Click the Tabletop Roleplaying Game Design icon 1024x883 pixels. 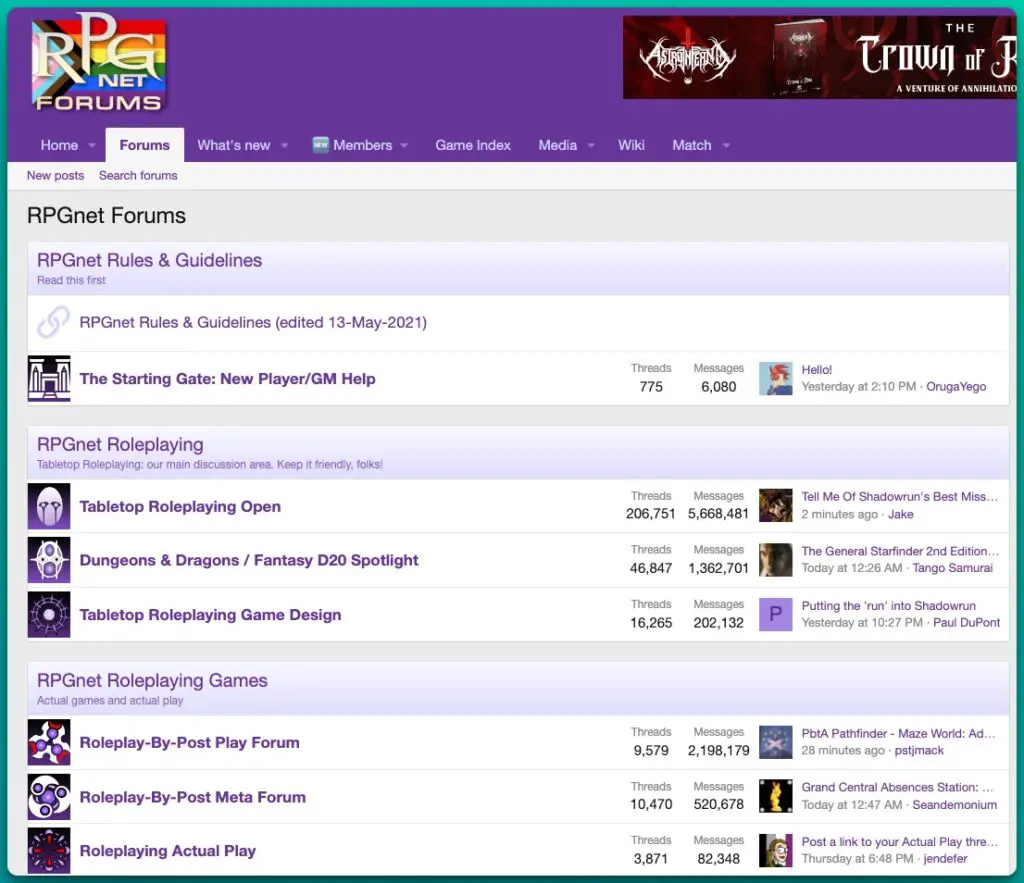pos(49,615)
